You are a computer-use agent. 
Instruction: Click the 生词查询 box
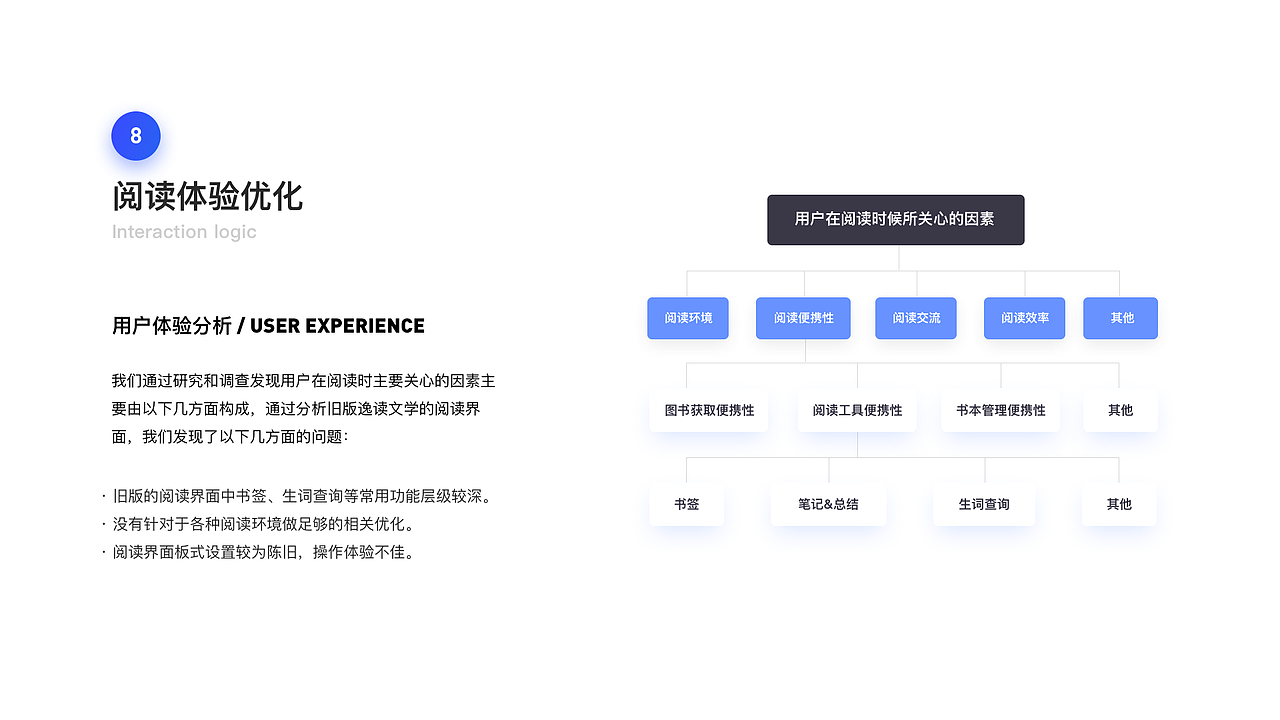984,505
